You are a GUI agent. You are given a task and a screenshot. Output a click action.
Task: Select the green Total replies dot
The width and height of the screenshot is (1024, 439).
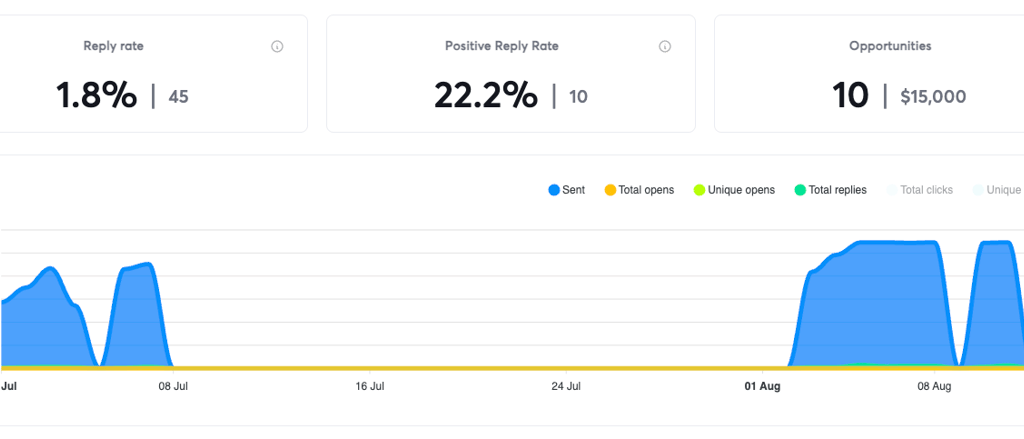[800, 190]
